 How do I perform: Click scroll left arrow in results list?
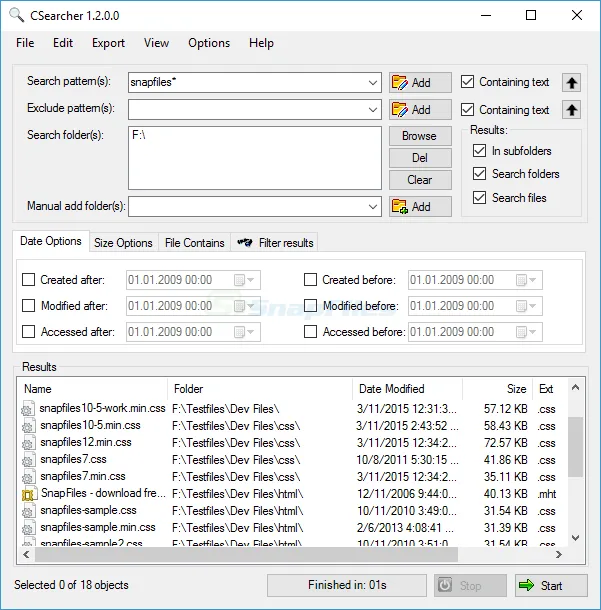click(x=26, y=554)
